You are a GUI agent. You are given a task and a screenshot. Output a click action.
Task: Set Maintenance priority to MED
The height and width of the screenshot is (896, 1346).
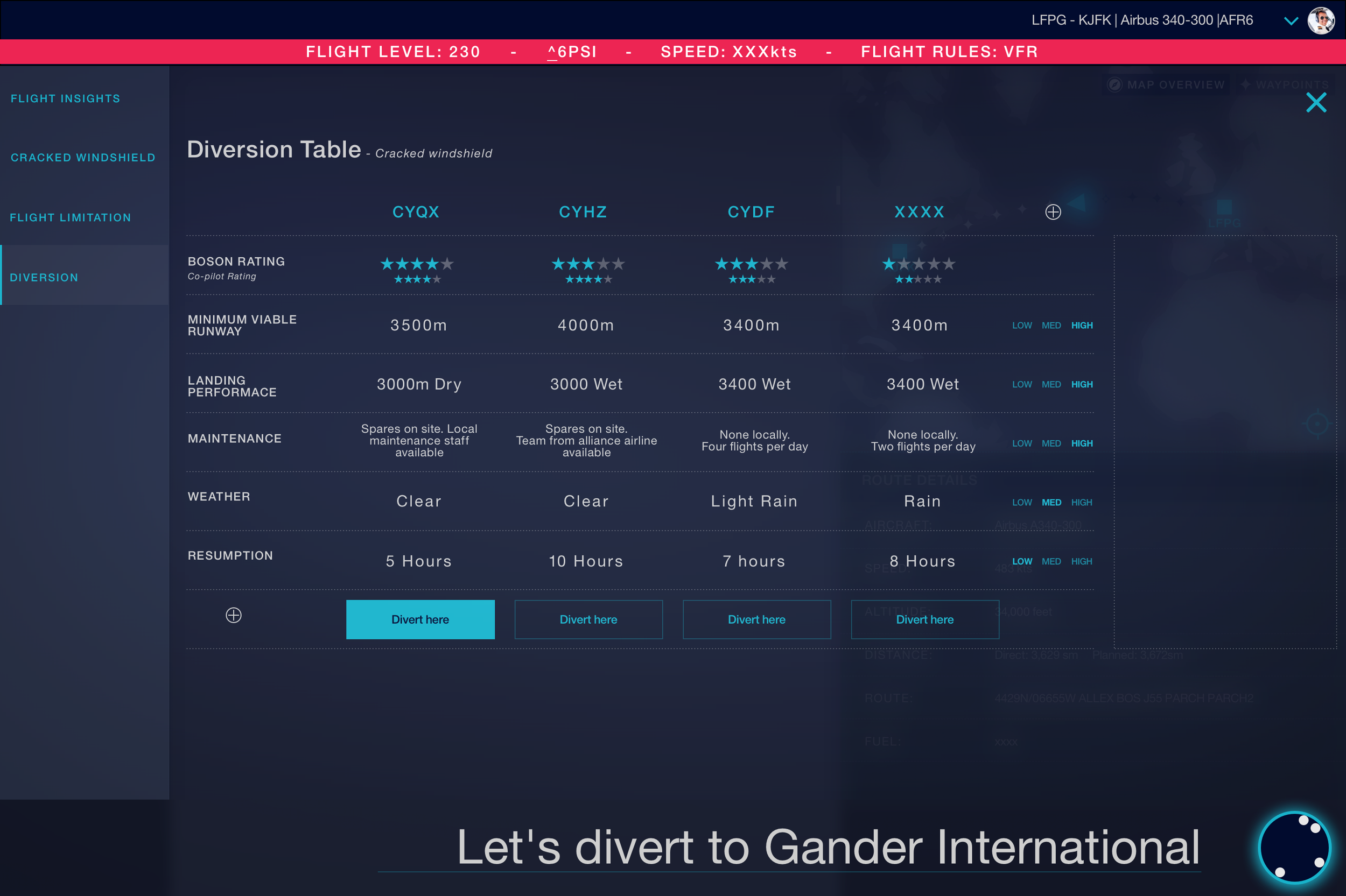pos(1051,443)
